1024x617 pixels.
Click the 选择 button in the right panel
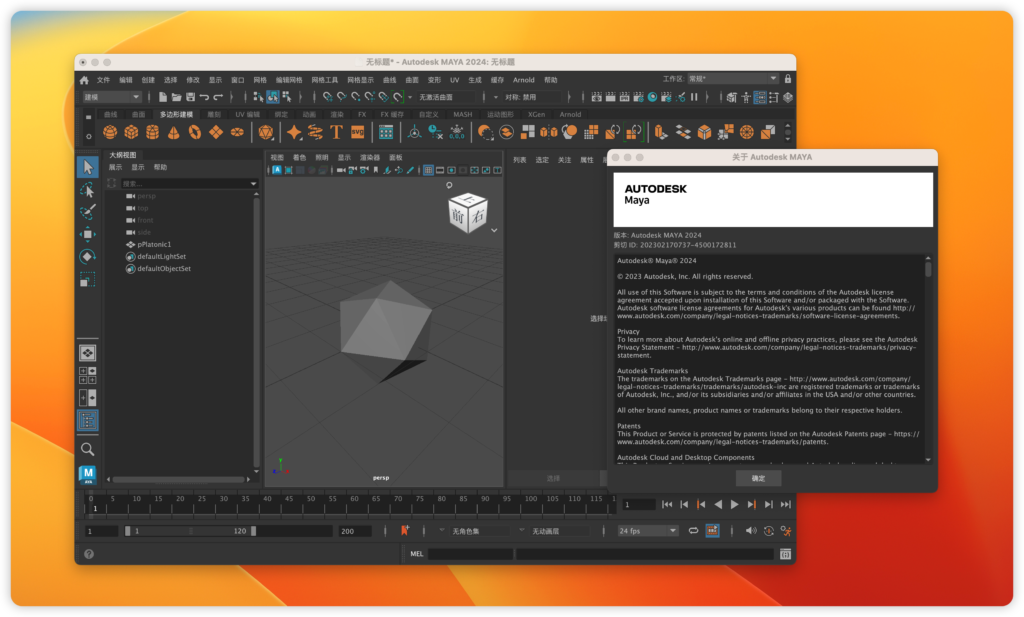551,478
